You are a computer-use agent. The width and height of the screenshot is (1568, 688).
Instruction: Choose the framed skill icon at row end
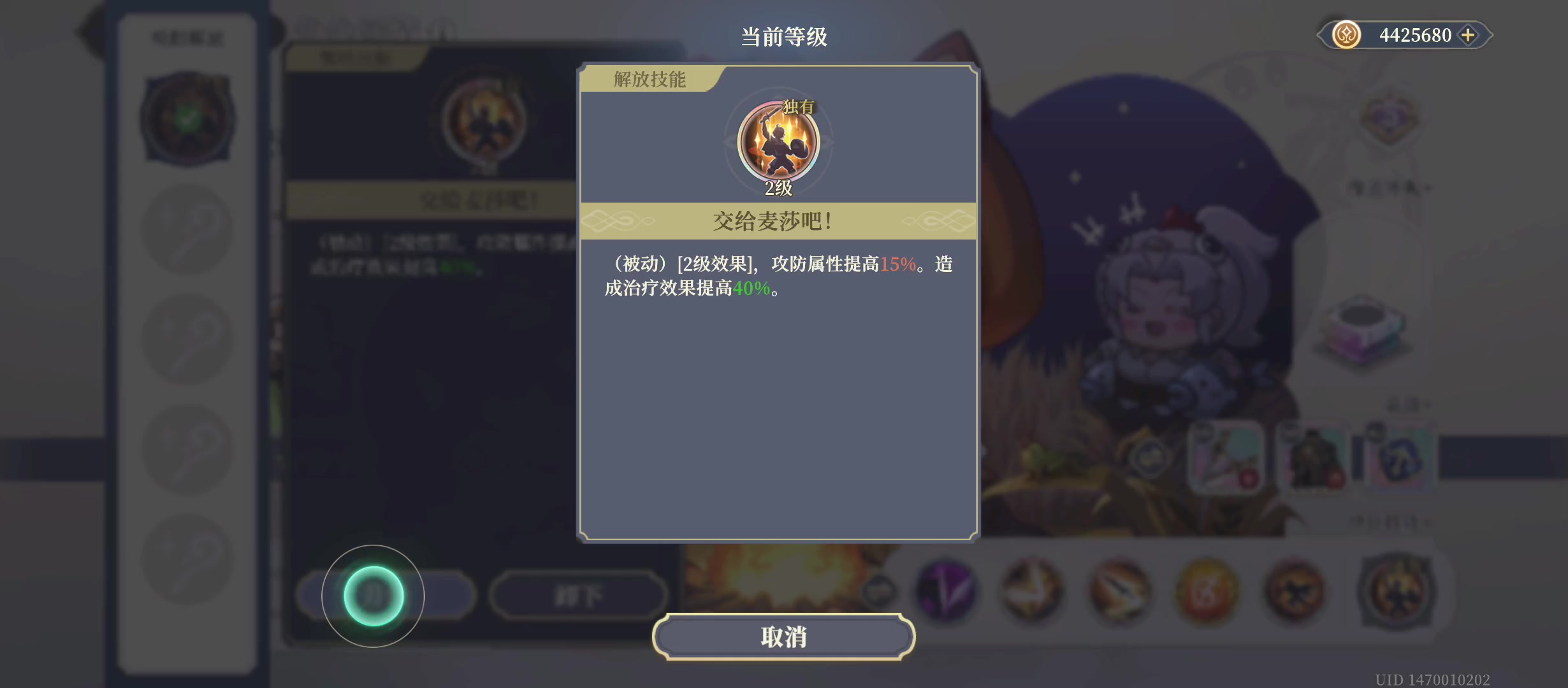click(1396, 591)
